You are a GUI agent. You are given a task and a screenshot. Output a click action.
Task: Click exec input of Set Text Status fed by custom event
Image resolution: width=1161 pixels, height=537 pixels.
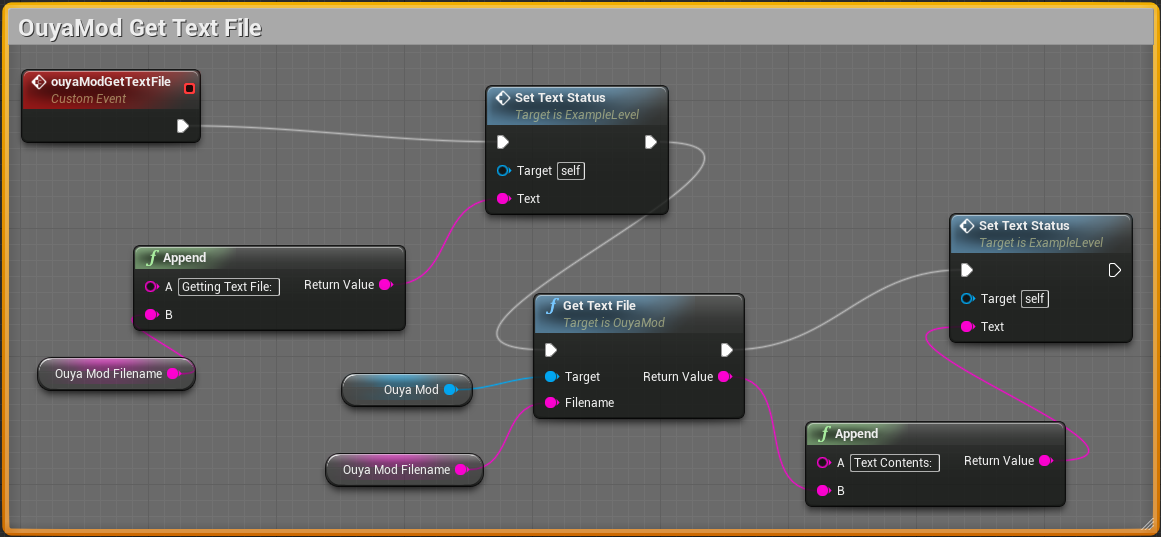click(x=503, y=142)
